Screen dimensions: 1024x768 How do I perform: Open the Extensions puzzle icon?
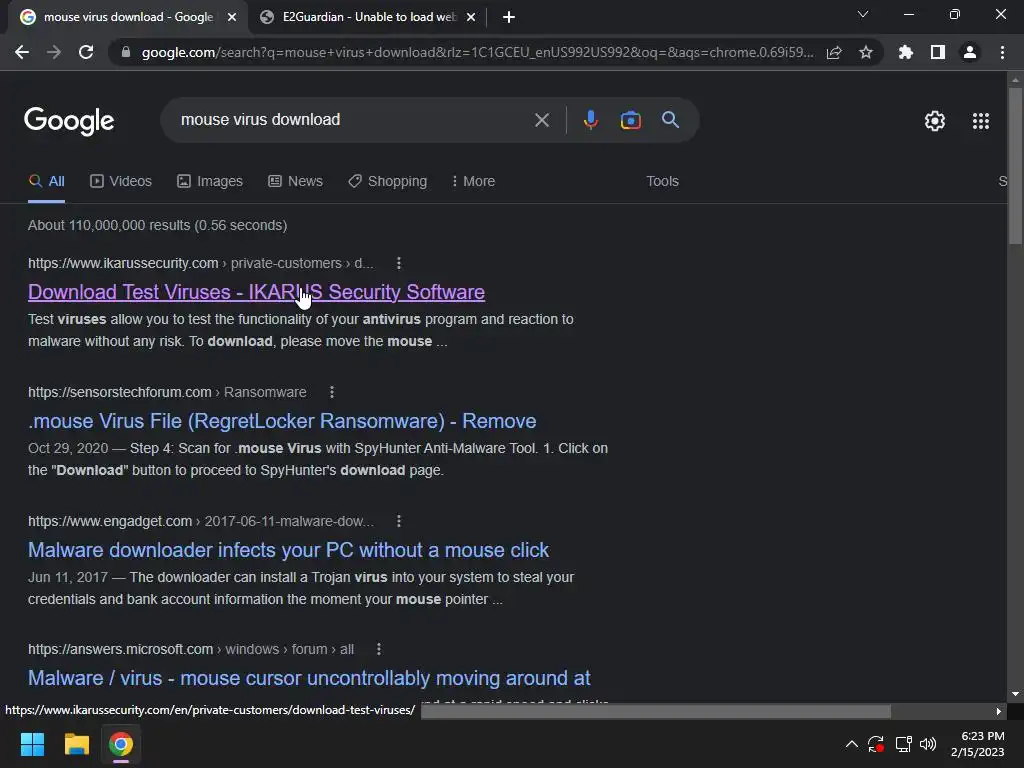906,52
